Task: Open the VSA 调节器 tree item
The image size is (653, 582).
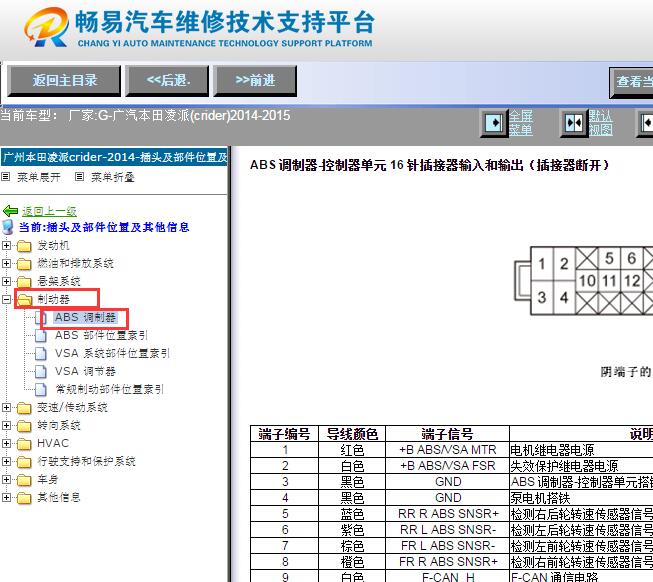Action: click(x=85, y=371)
